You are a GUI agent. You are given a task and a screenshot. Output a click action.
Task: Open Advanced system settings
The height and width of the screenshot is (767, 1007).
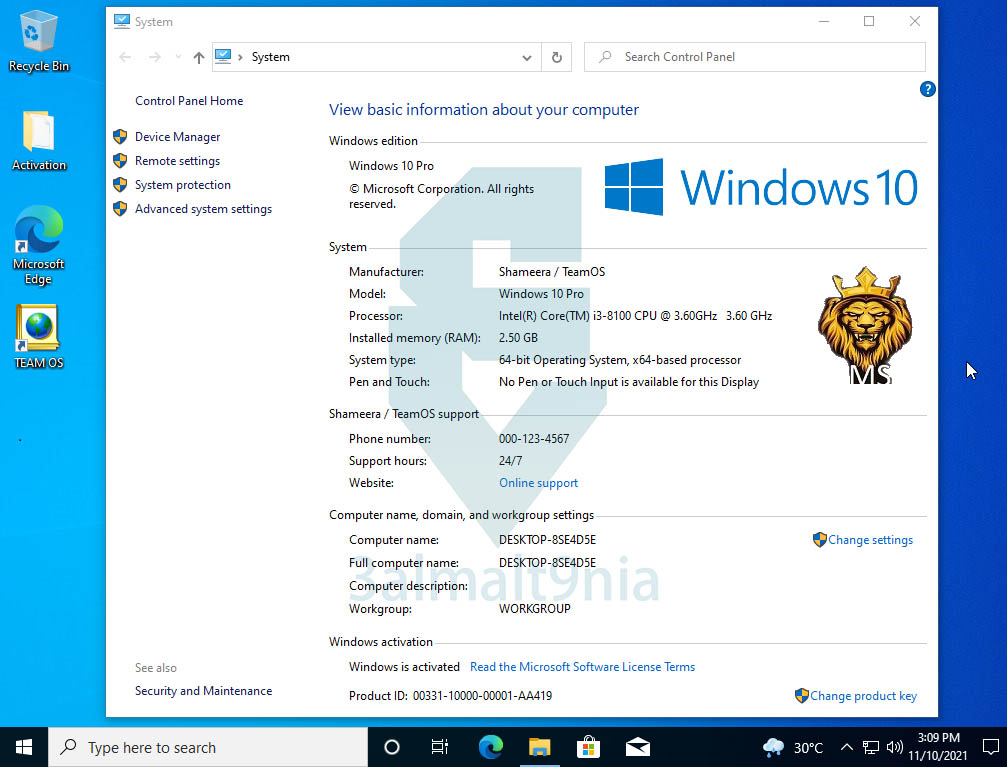coord(203,209)
